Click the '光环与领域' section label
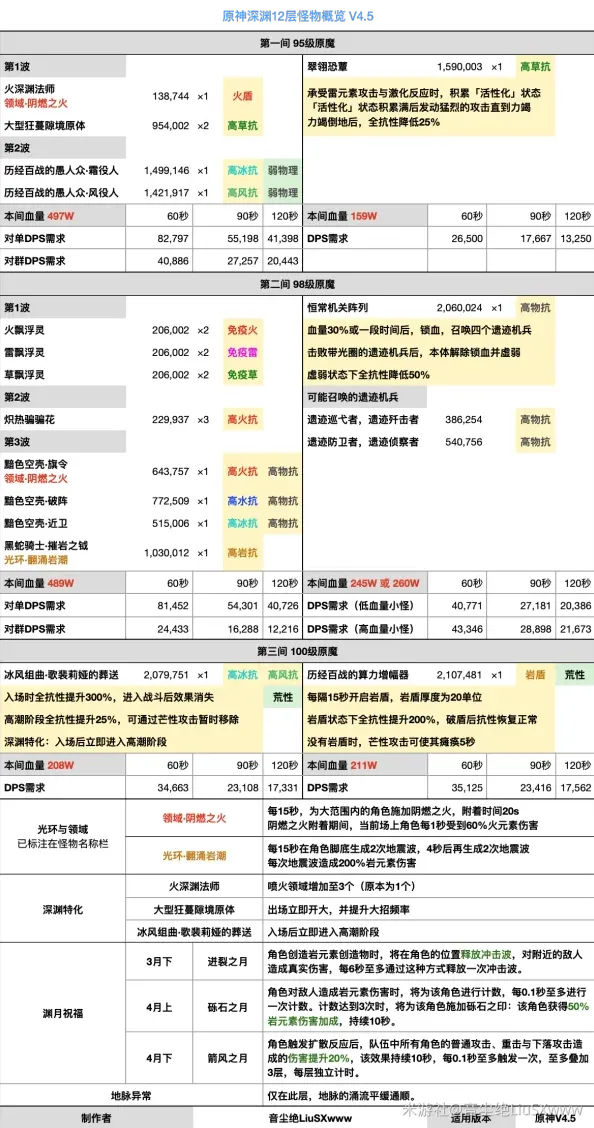Image resolution: width=594 pixels, height=1128 pixels. coord(62,828)
